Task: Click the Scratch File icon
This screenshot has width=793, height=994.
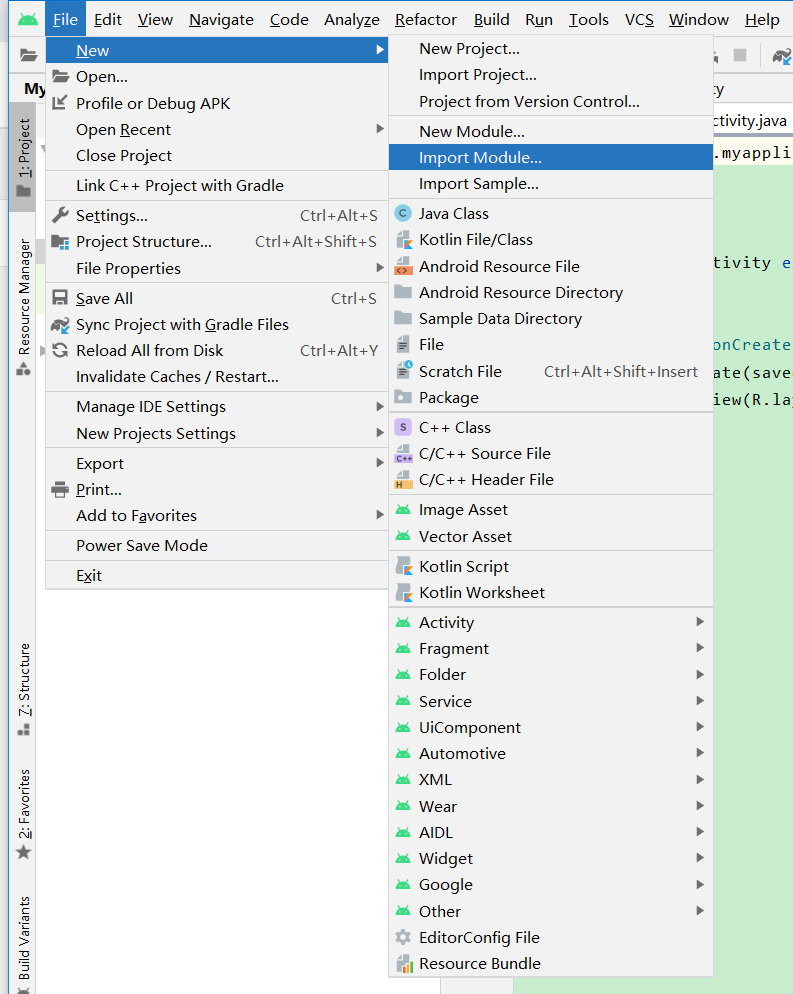Action: pos(403,371)
